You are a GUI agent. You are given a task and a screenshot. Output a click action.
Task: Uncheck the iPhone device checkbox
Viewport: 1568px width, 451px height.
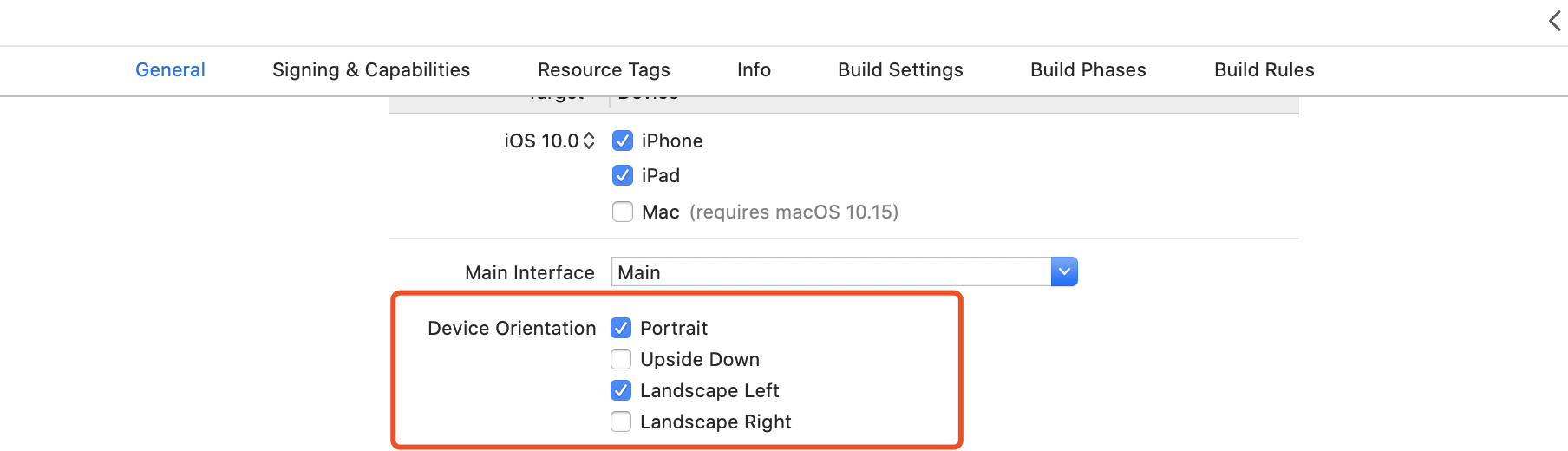click(623, 141)
